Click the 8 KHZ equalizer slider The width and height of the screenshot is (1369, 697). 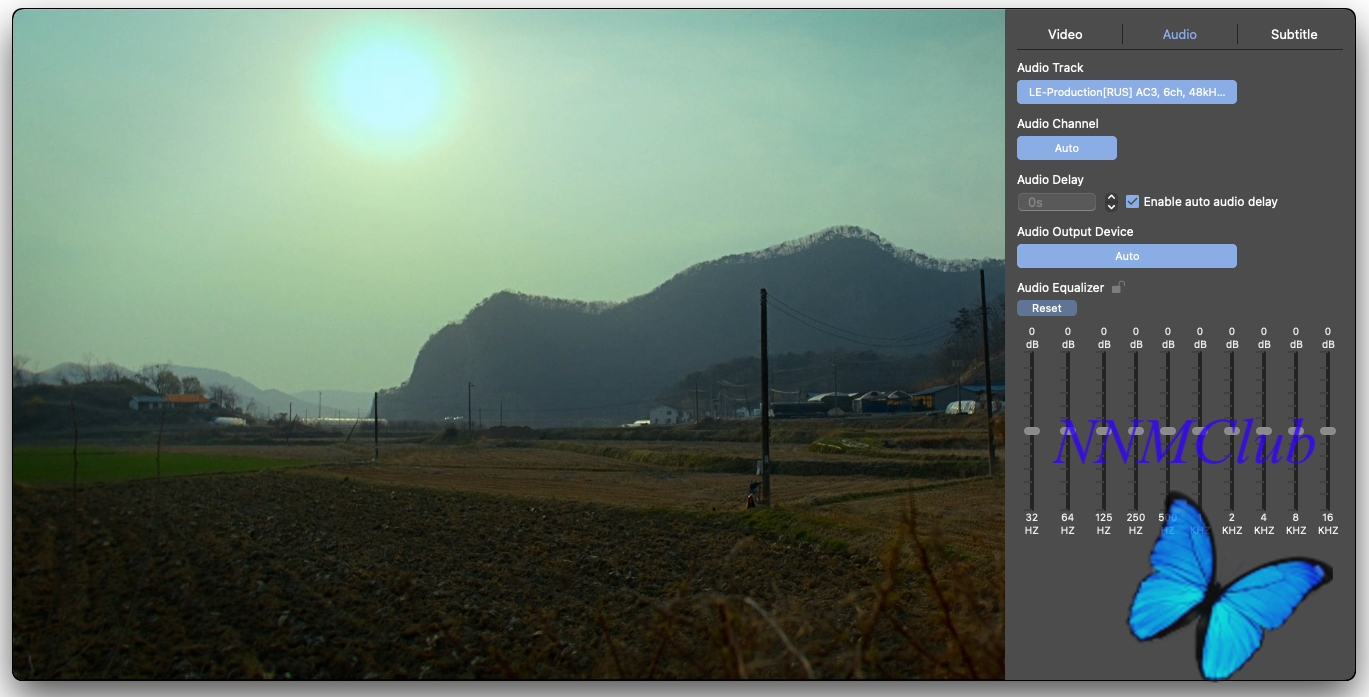1296,431
